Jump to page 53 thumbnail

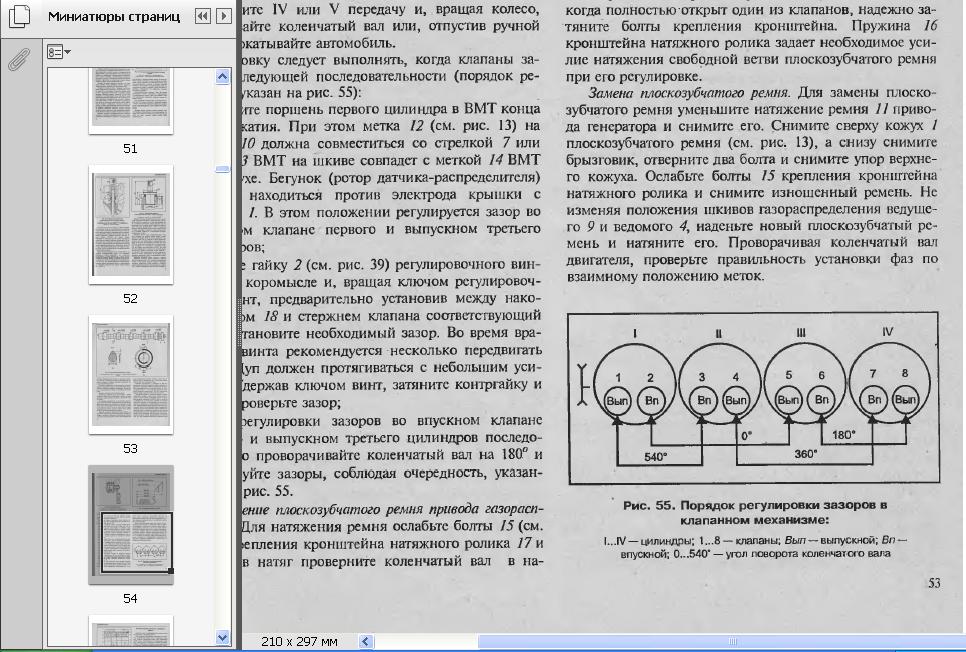click(x=130, y=374)
